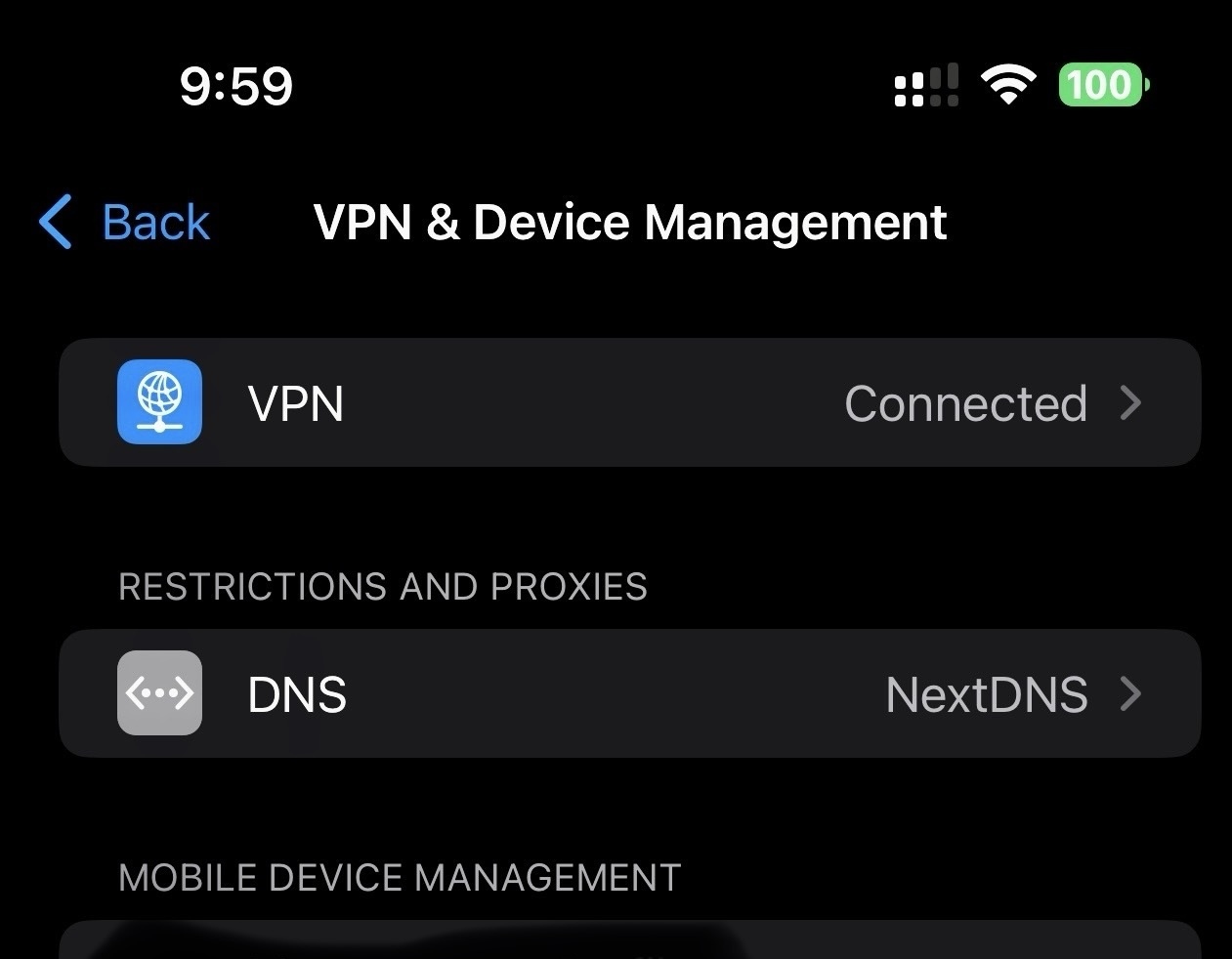Image resolution: width=1232 pixels, height=959 pixels.
Task: Open the DNS menu label
Action: pos(297,694)
